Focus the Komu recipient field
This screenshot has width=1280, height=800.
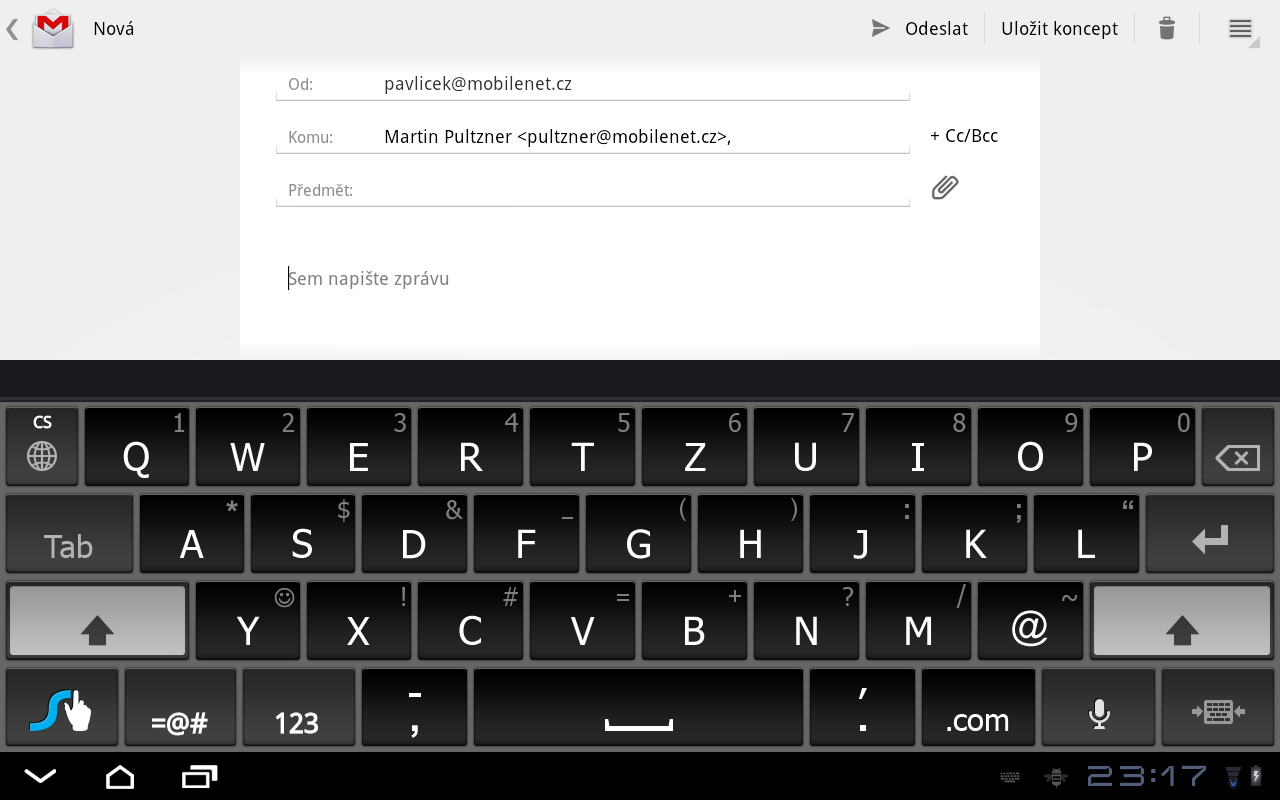tap(593, 137)
